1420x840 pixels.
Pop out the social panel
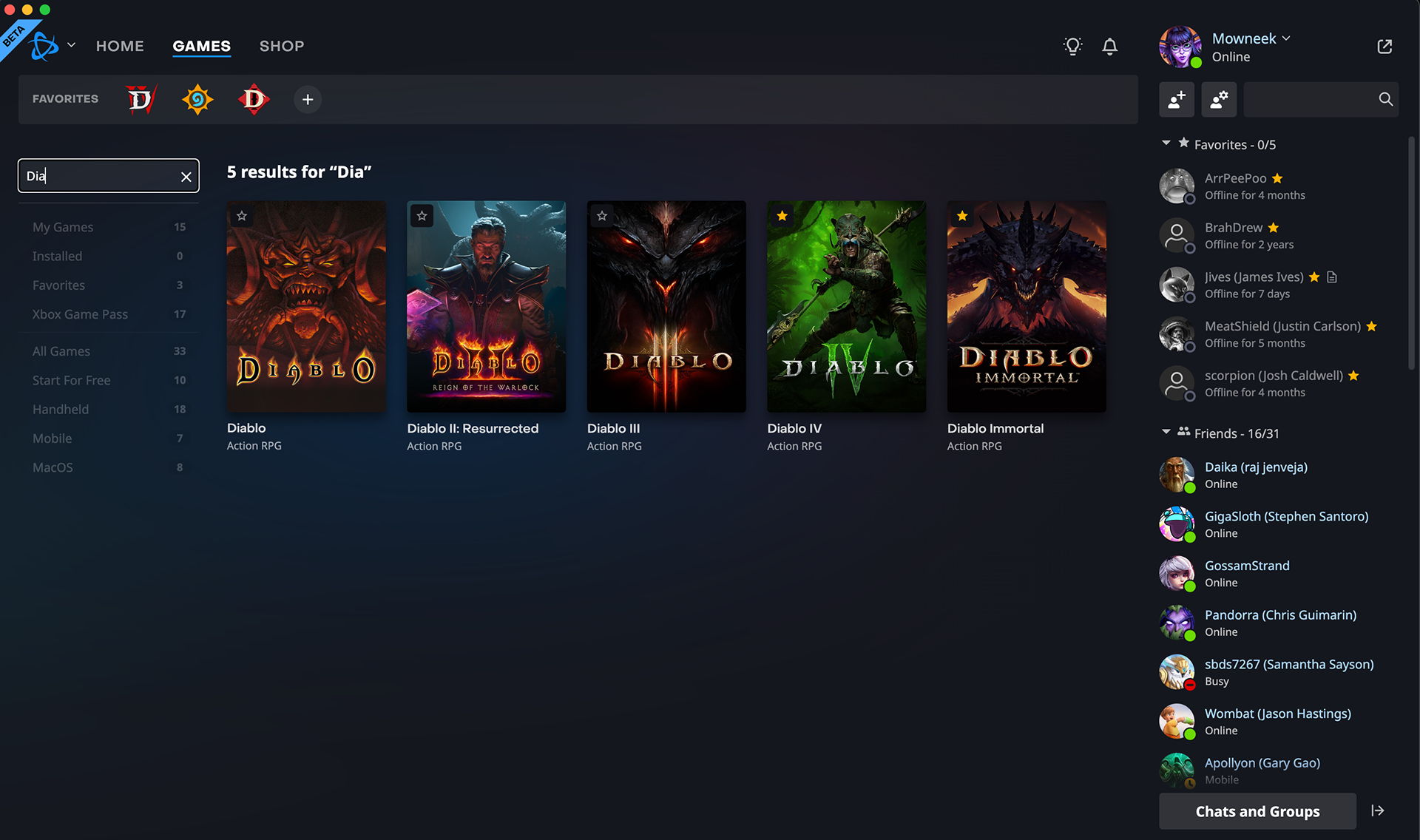[x=1384, y=47]
